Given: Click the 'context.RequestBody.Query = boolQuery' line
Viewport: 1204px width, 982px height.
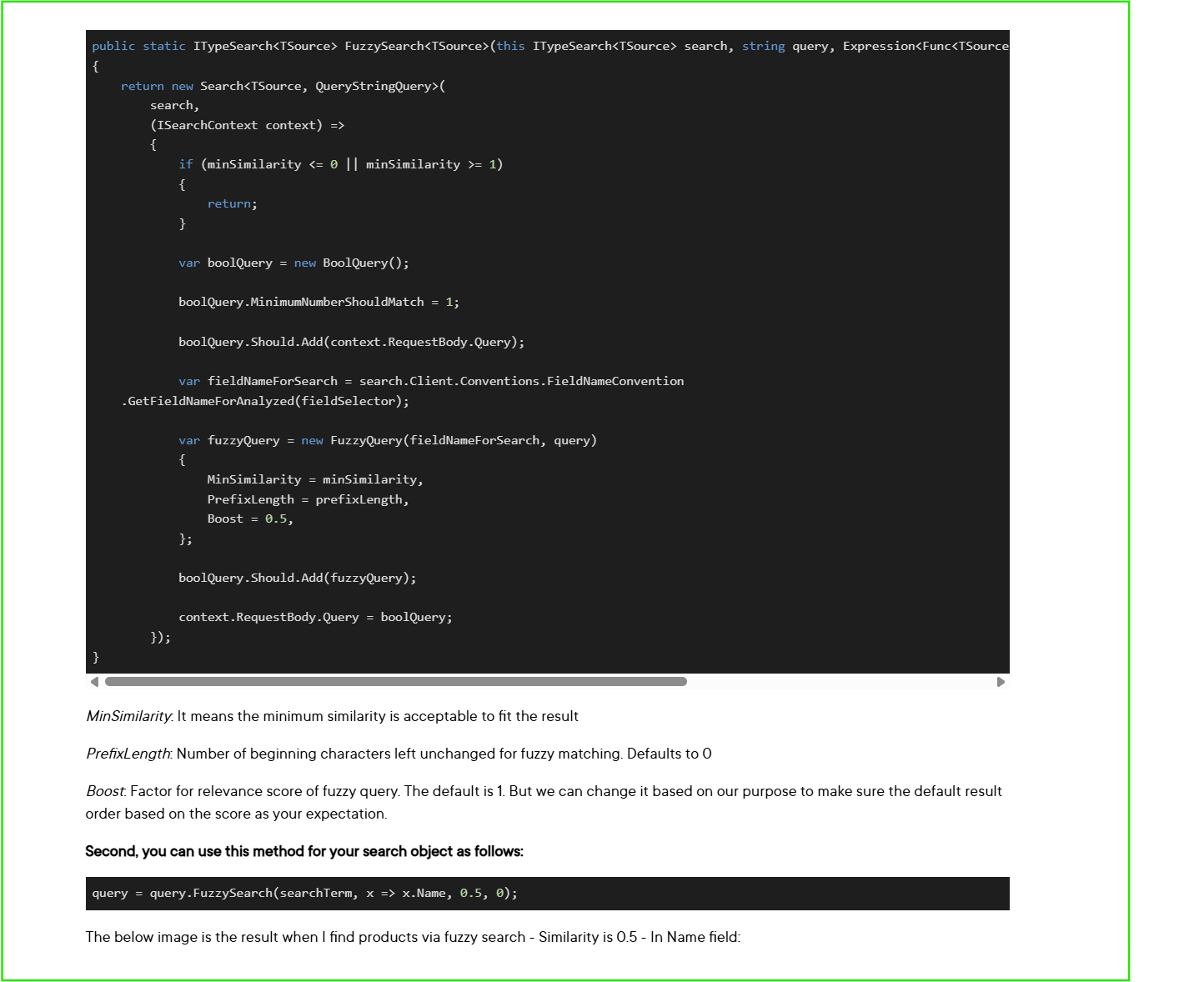Looking at the screenshot, I should click(315, 617).
